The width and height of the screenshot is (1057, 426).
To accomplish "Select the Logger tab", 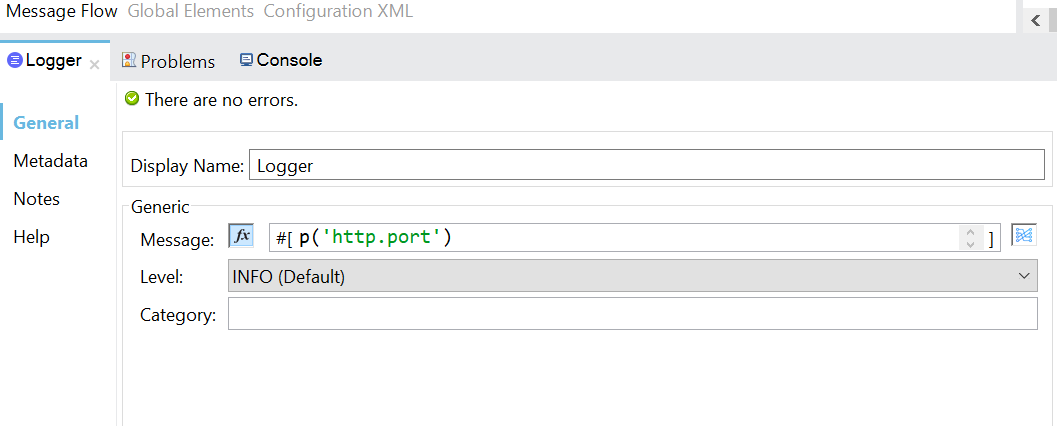I will pos(46,61).
